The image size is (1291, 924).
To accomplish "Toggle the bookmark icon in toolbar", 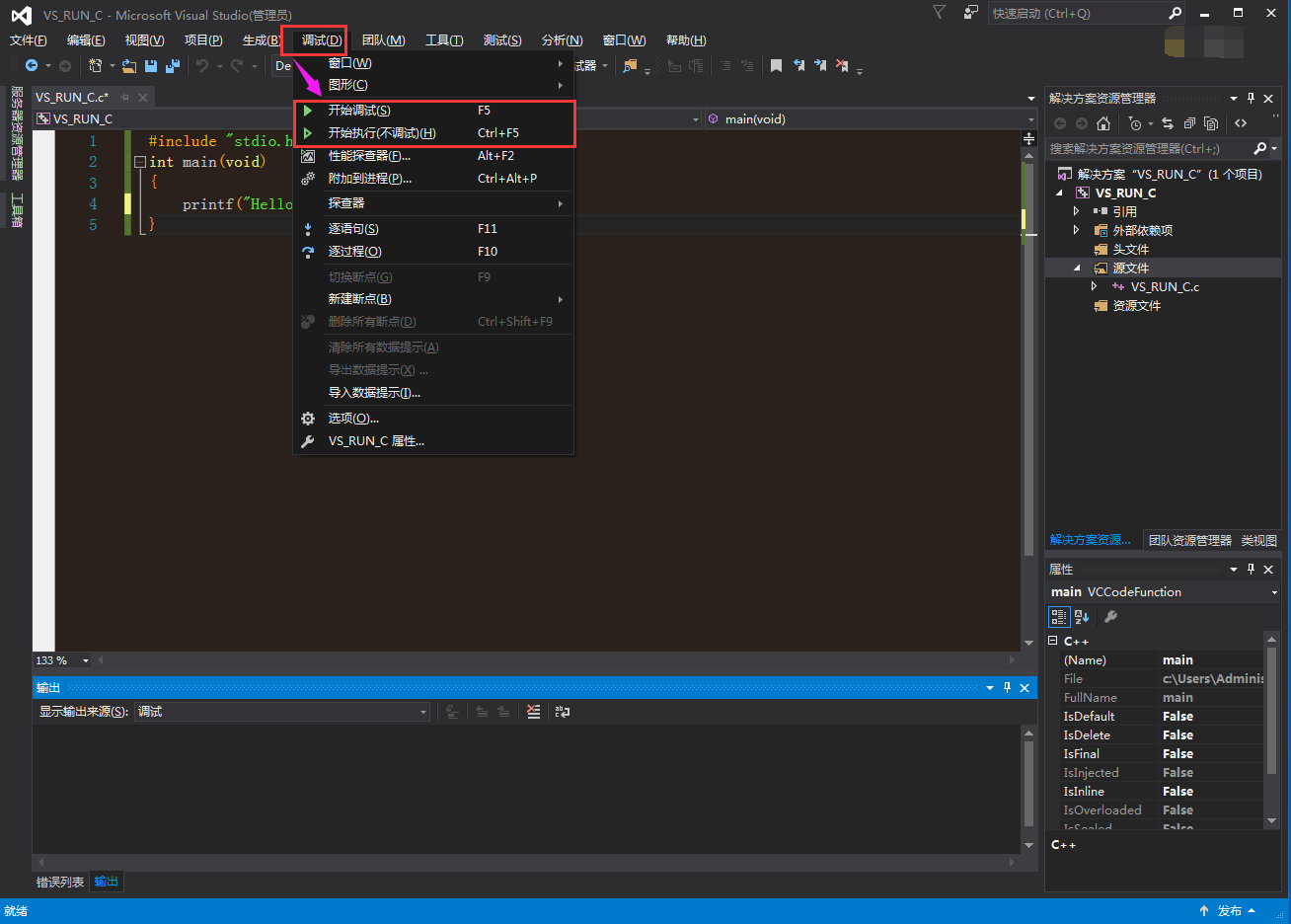I will tap(776, 66).
